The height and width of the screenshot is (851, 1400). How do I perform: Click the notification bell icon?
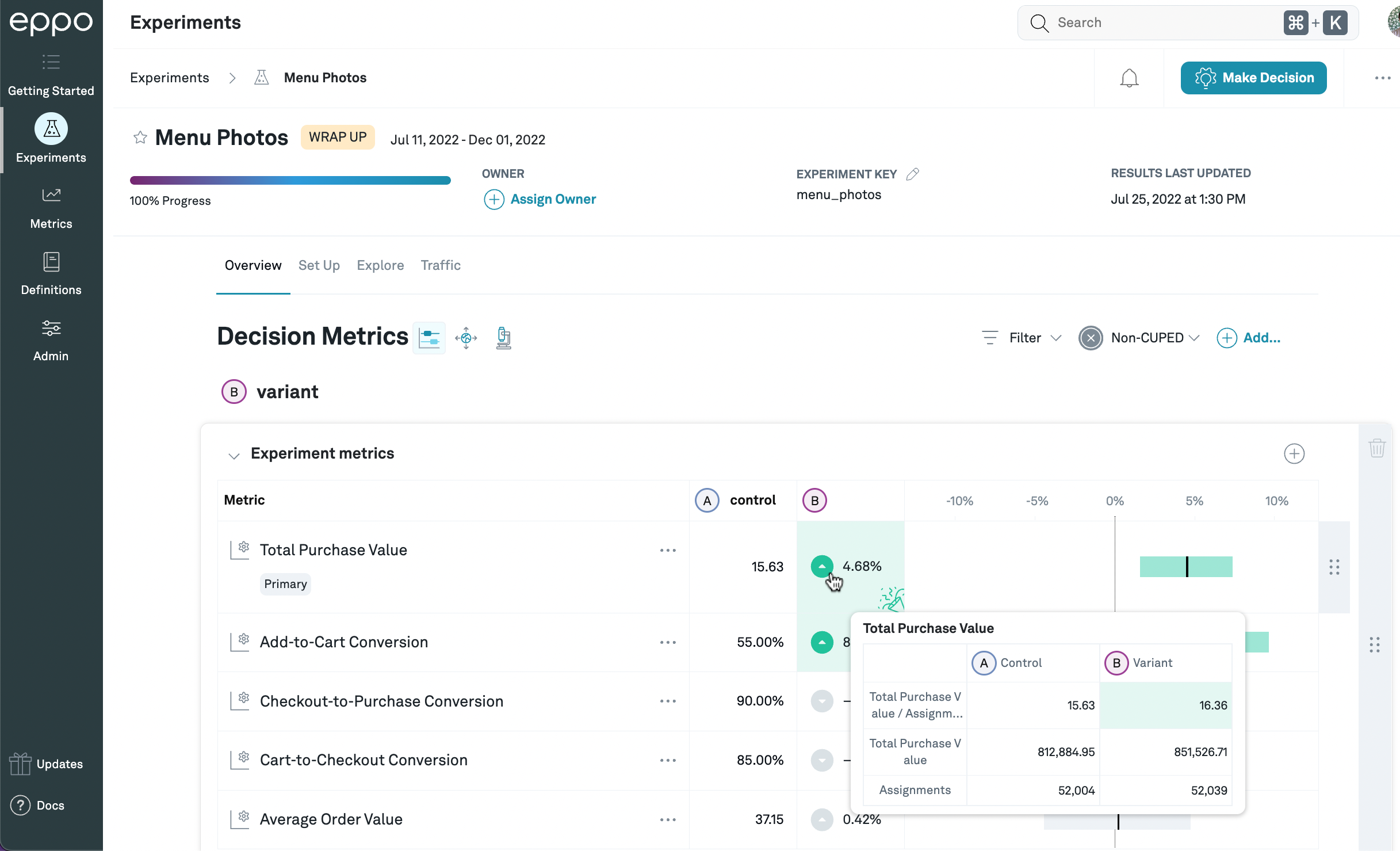tap(1129, 78)
